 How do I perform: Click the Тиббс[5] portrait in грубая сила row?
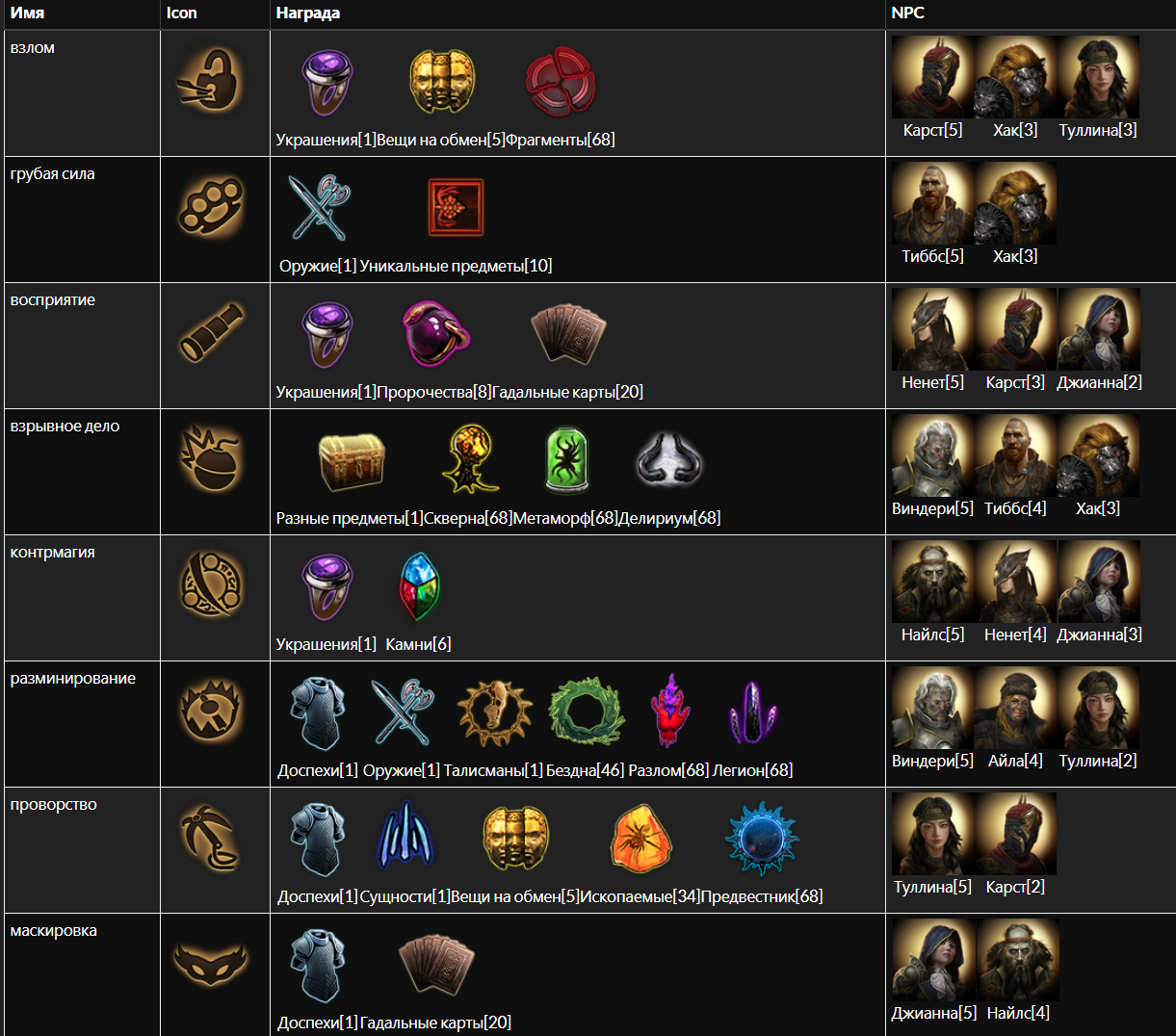click(x=932, y=203)
